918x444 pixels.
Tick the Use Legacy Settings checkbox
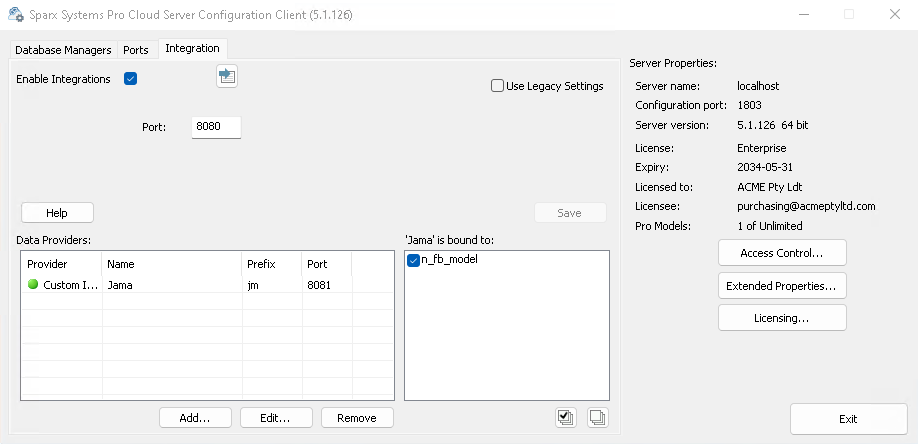[497, 86]
